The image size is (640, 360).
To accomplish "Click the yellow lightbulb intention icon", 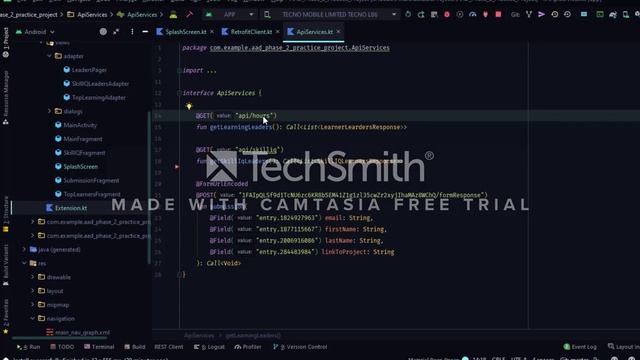I will pyautogui.click(x=189, y=107).
